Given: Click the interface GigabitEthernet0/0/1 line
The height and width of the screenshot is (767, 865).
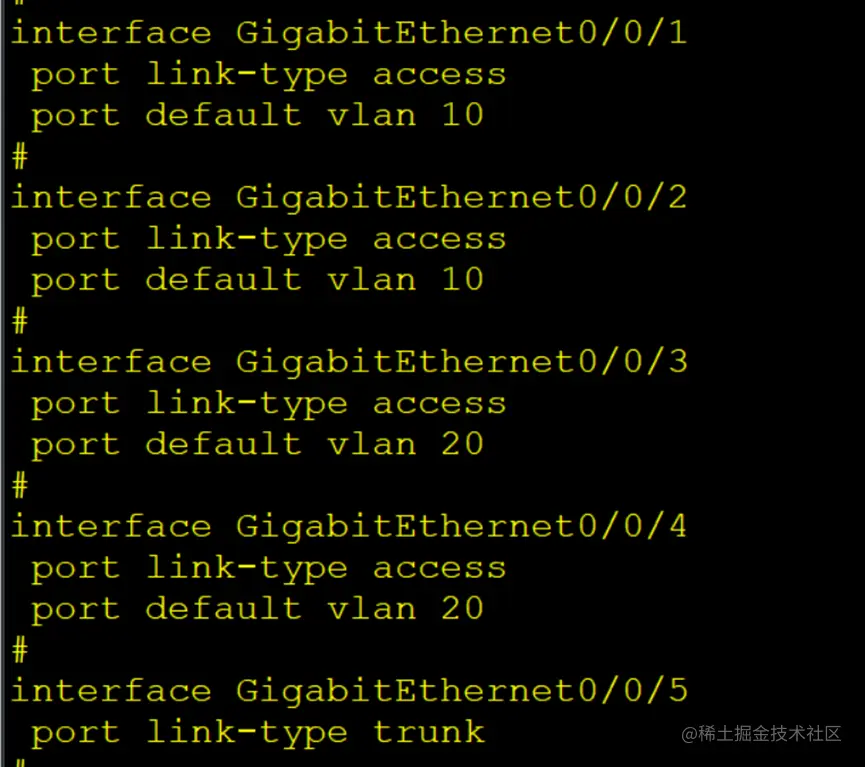Looking at the screenshot, I should coord(349,33).
